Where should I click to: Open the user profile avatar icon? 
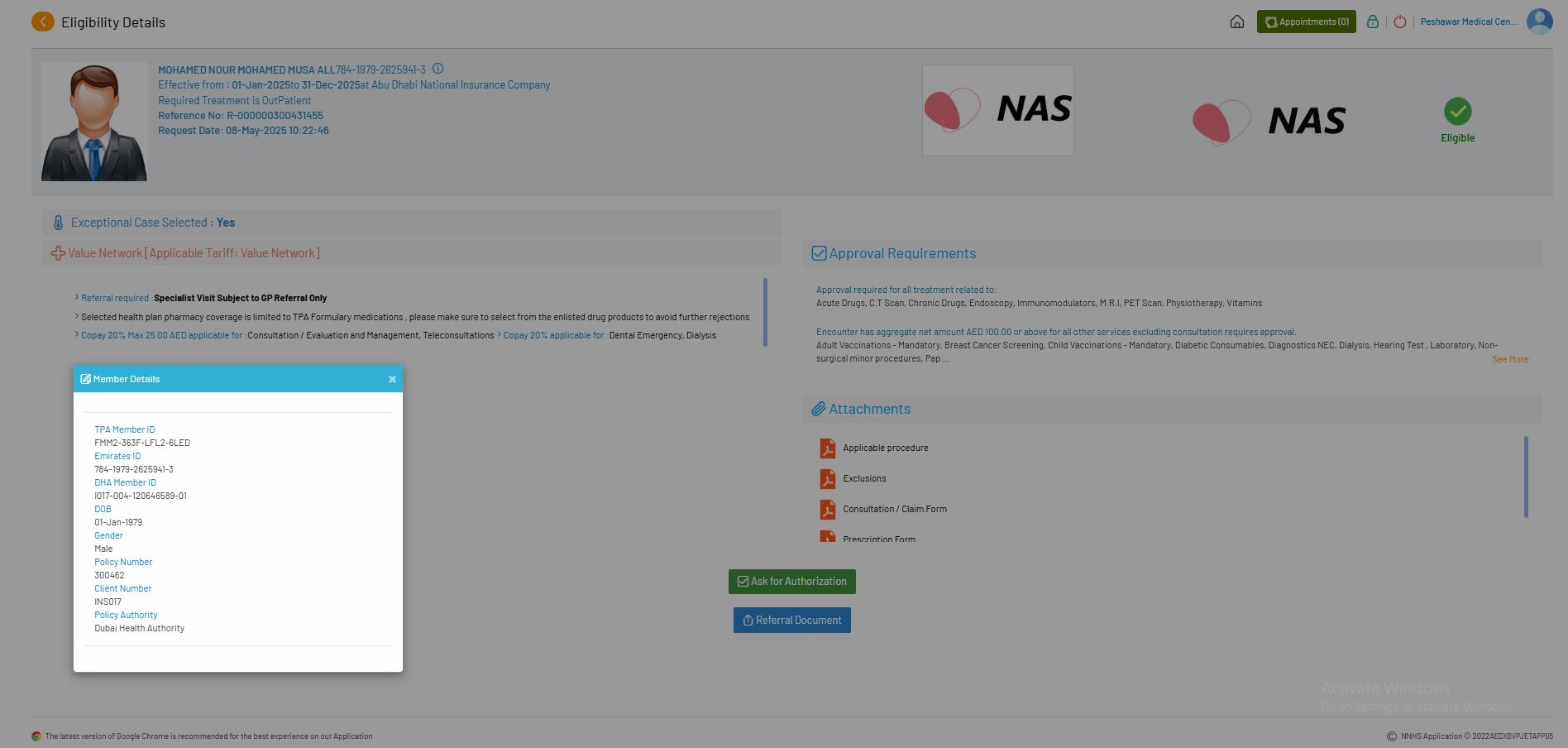click(x=1539, y=22)
